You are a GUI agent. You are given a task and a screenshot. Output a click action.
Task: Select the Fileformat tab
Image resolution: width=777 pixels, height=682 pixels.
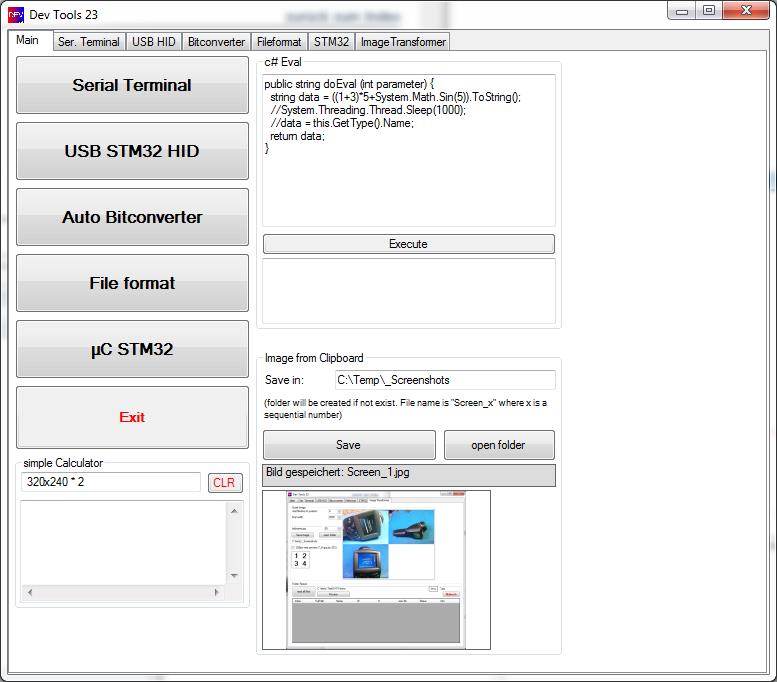pyautogui.click(x=279, y=42)
